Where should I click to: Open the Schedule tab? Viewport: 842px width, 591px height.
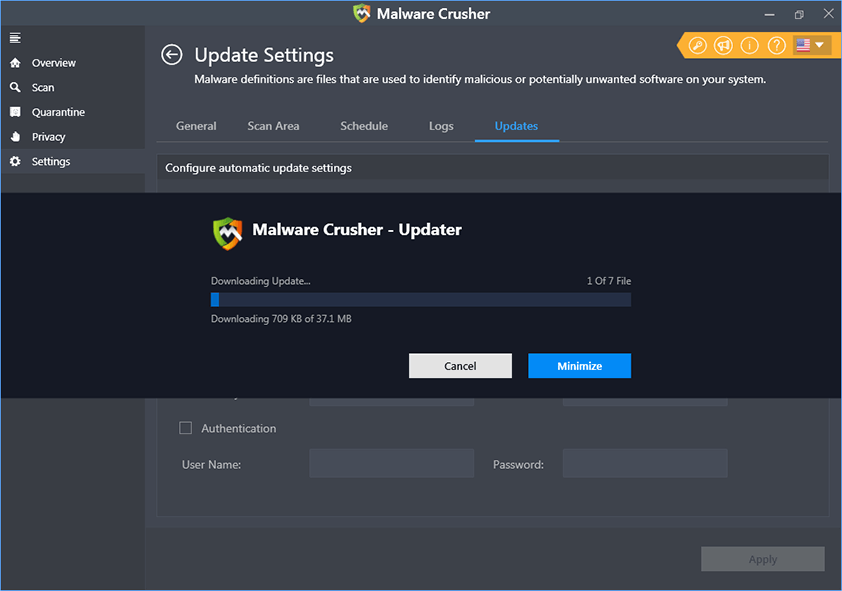364,126
